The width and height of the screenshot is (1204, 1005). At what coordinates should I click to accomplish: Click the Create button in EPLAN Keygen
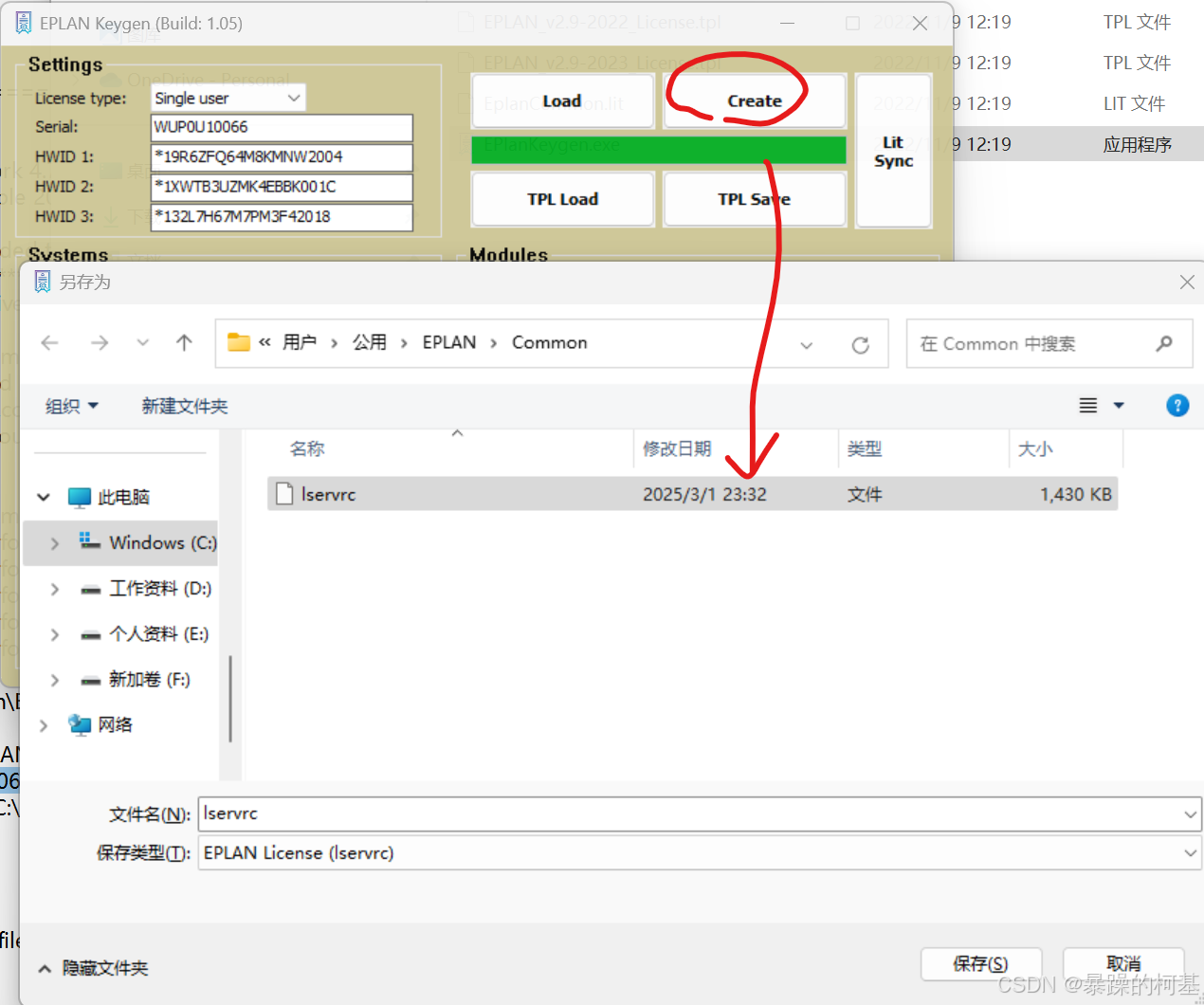click(755, 100)
